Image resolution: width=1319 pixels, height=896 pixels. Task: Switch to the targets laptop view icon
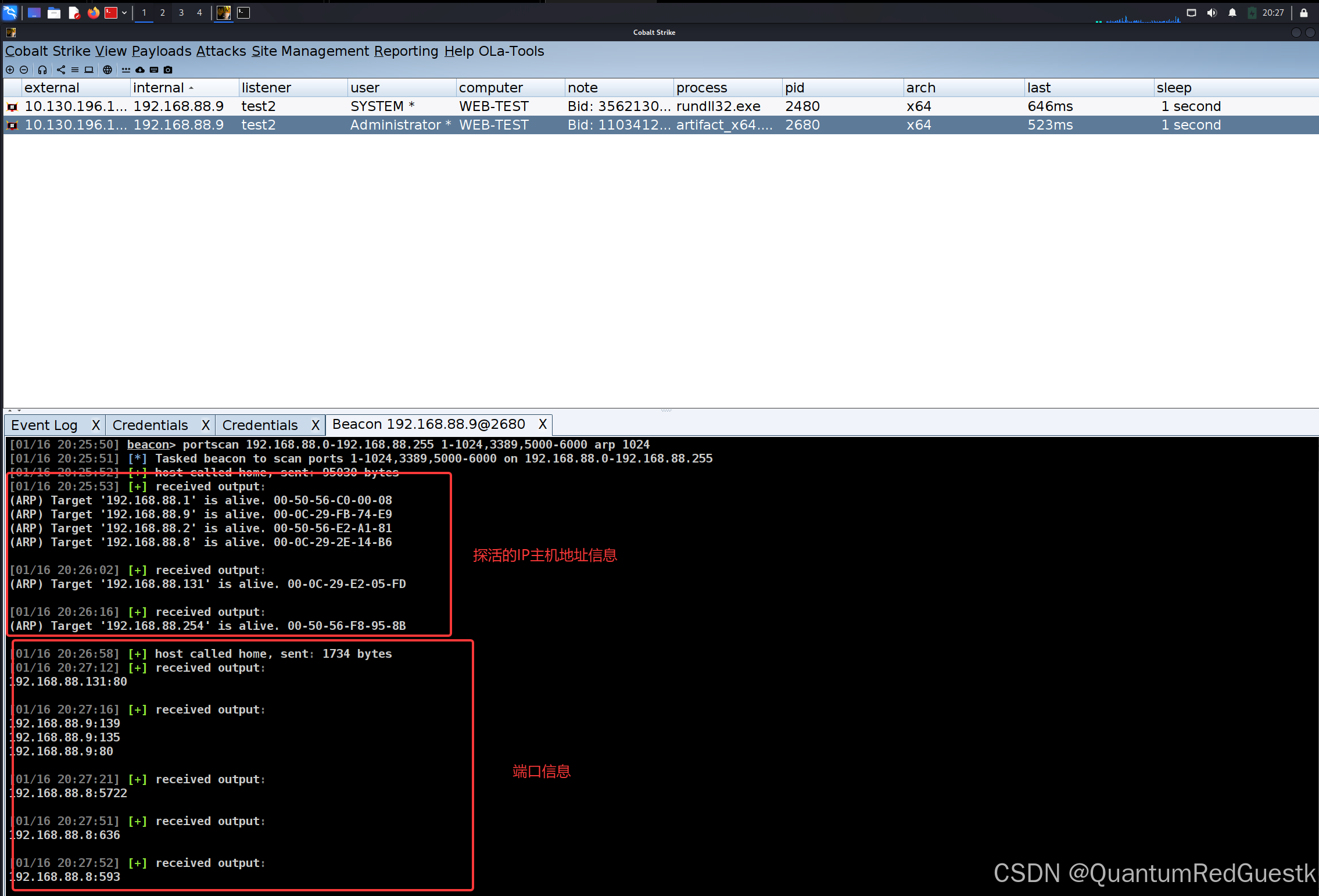(89, 70)
